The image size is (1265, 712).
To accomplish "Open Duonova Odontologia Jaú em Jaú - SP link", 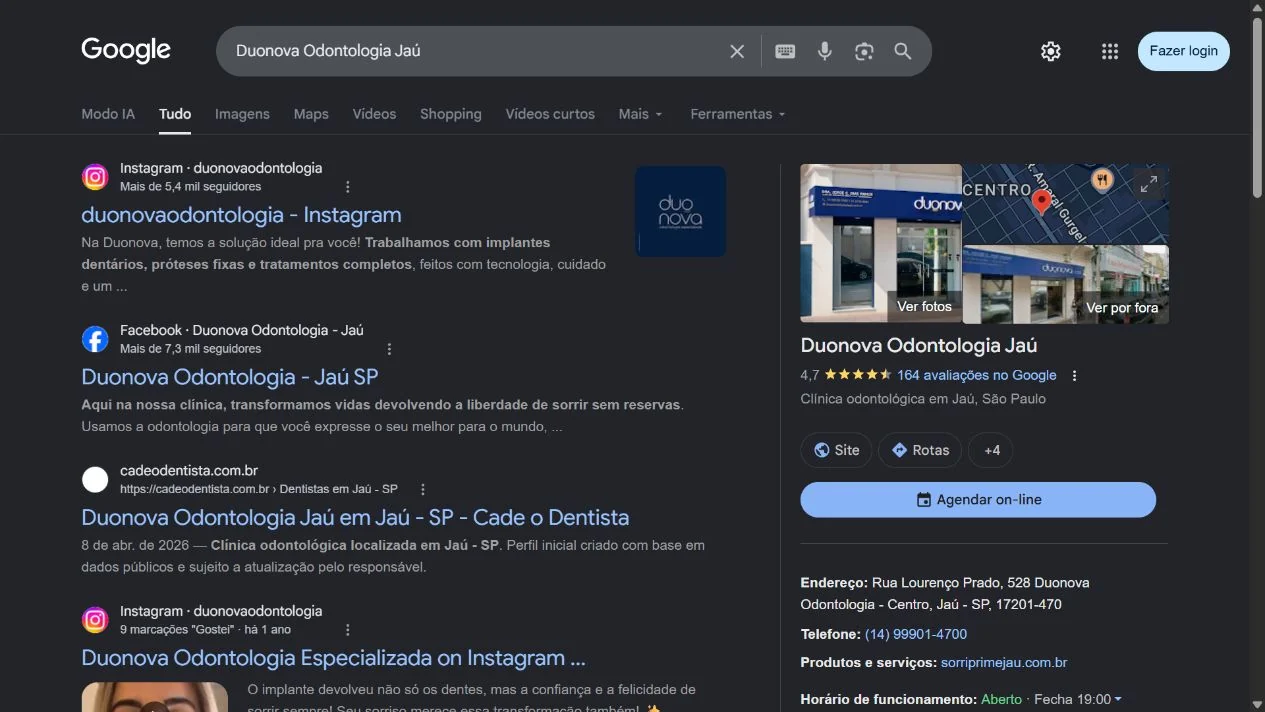I will [355, 518].
